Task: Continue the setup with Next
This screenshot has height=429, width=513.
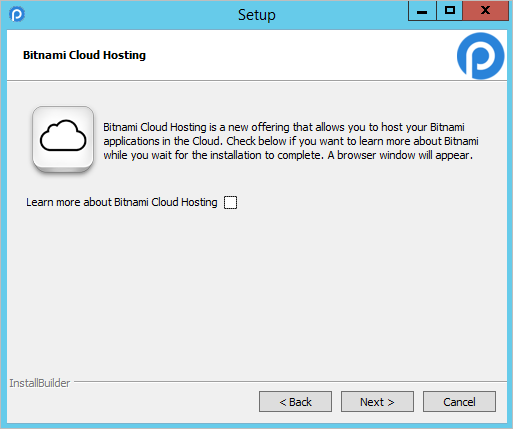Action: [x=377, y=402]
